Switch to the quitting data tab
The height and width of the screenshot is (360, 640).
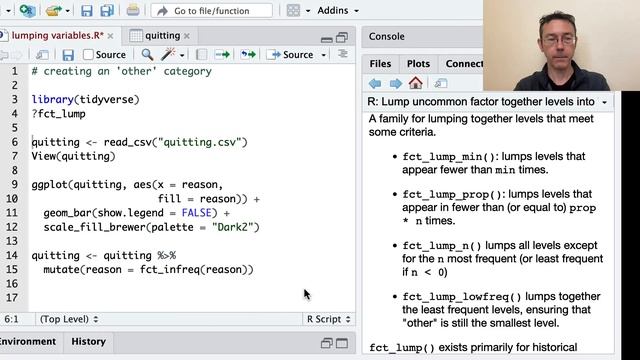click(x=162, y=36)
